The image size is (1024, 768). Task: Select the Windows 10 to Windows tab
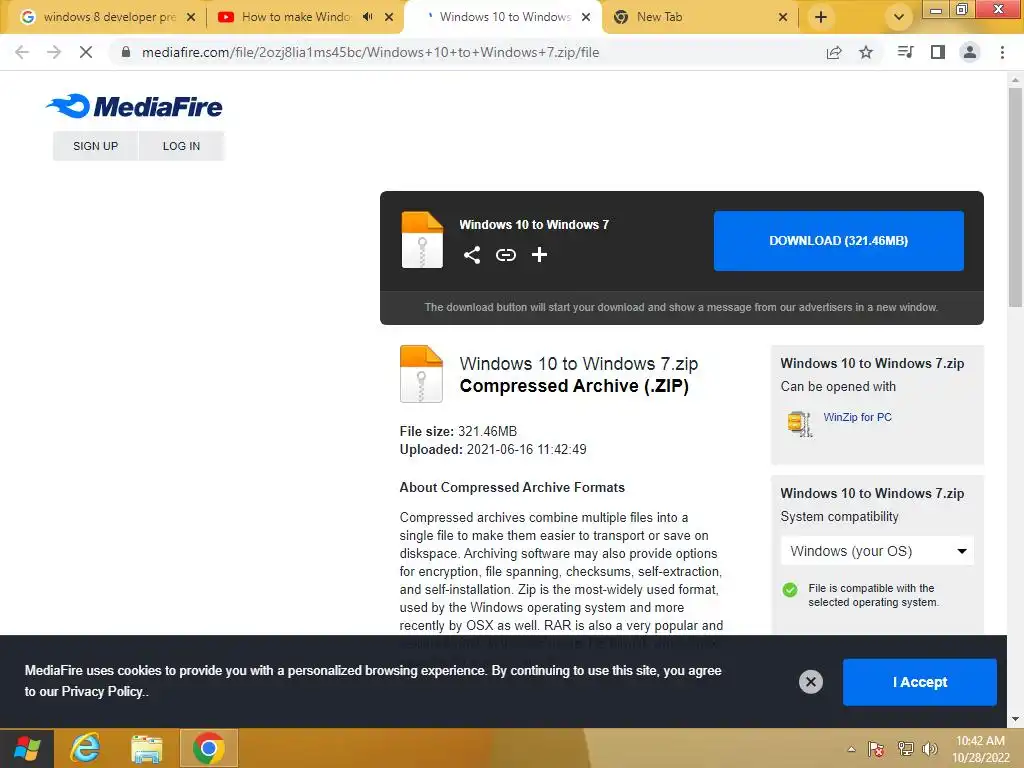504,17
